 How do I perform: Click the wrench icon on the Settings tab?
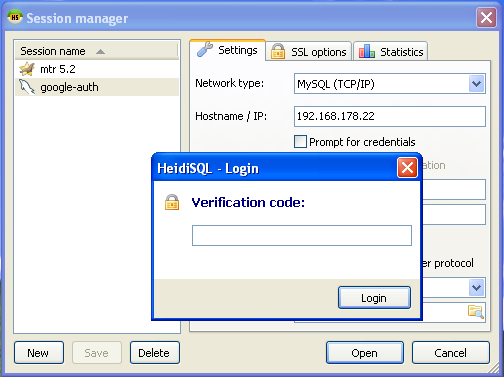tap(205, 49)
